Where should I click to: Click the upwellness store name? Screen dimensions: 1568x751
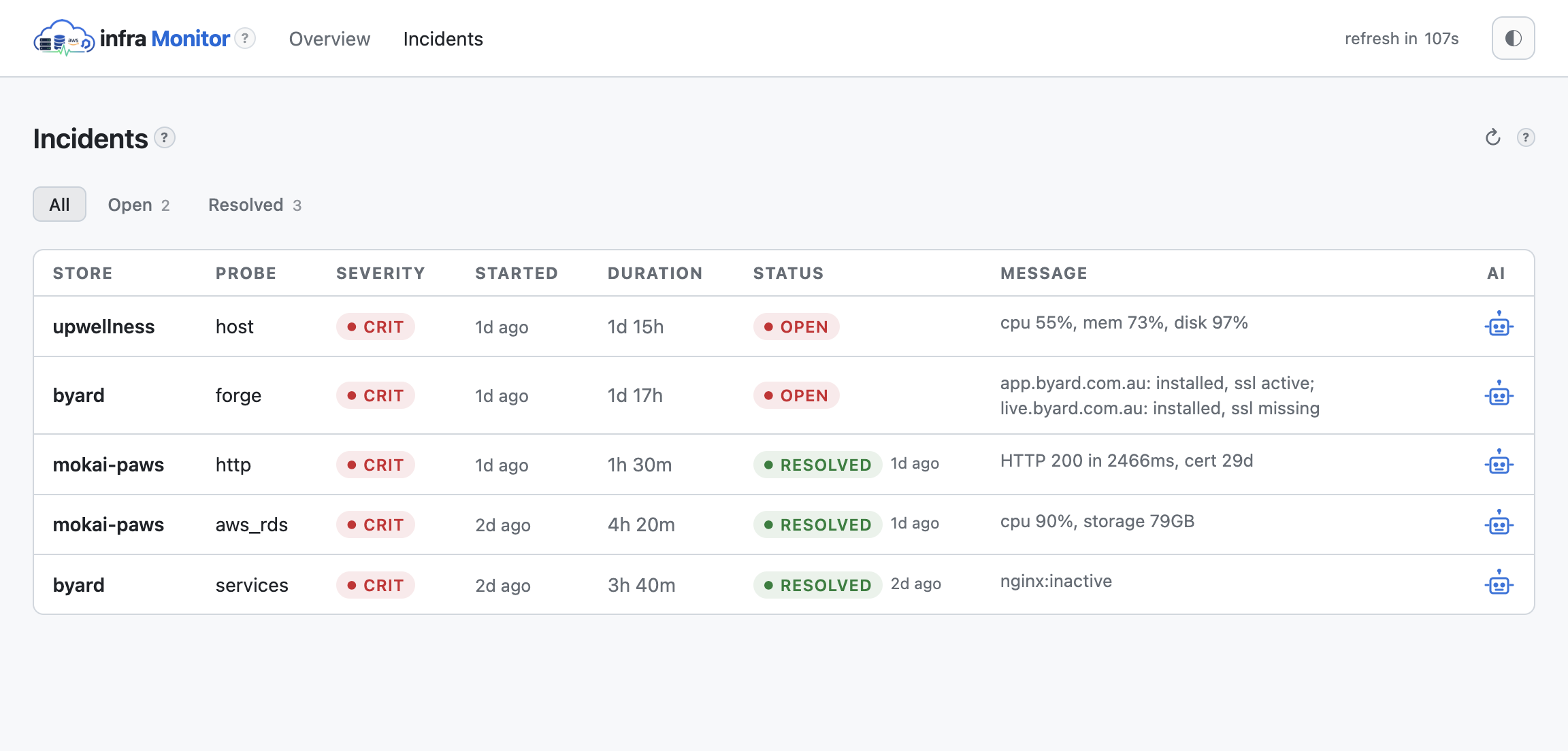[103, 327]
